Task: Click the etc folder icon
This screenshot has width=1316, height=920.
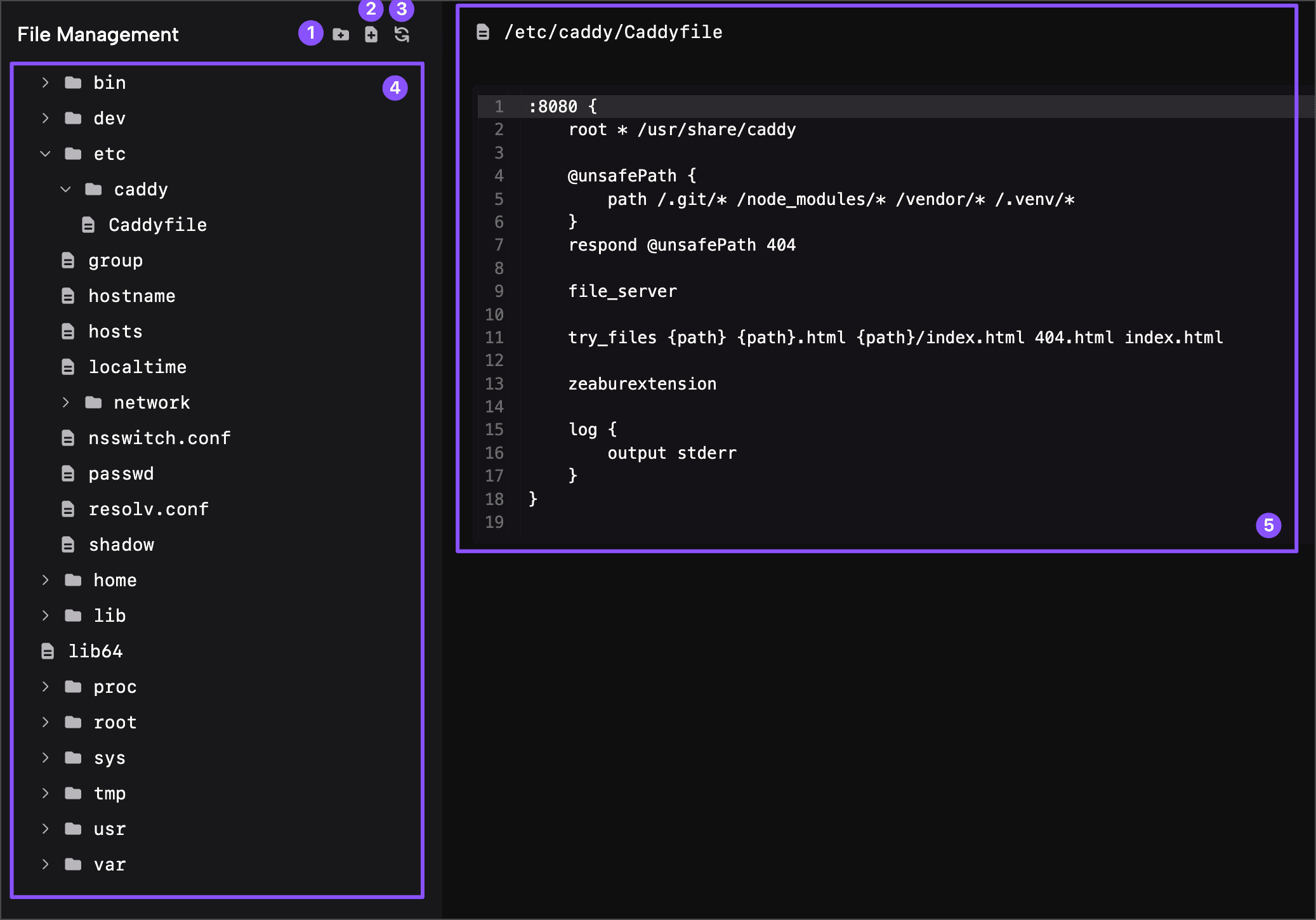Action: click(x=73, y=154)
